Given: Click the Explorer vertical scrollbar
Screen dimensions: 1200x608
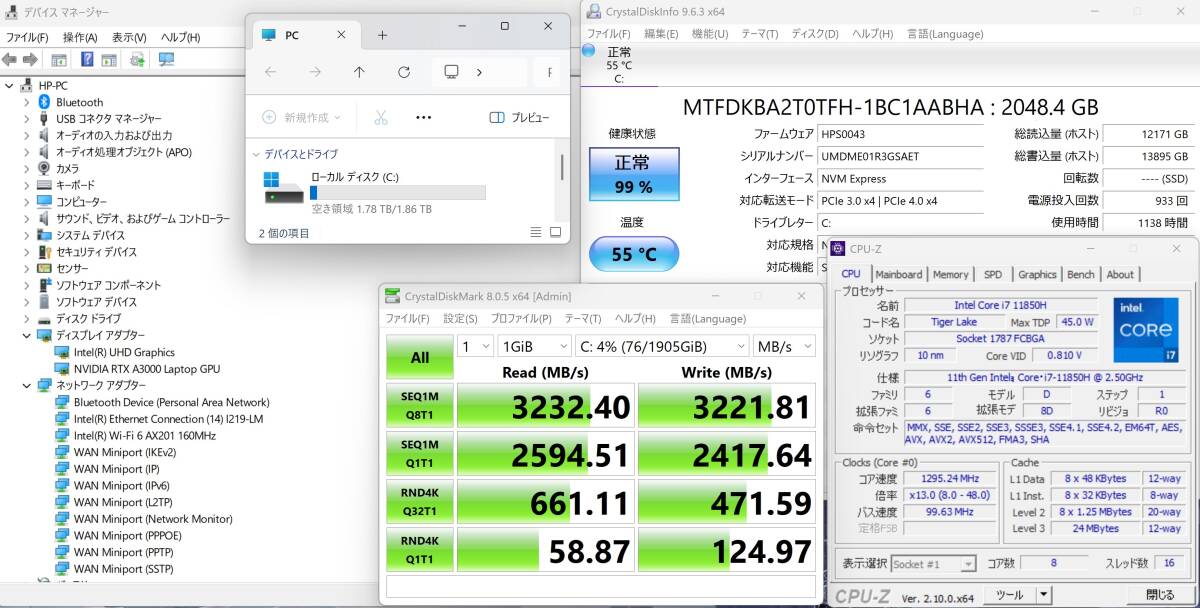Looking at the screenshot, I should 561,167.
